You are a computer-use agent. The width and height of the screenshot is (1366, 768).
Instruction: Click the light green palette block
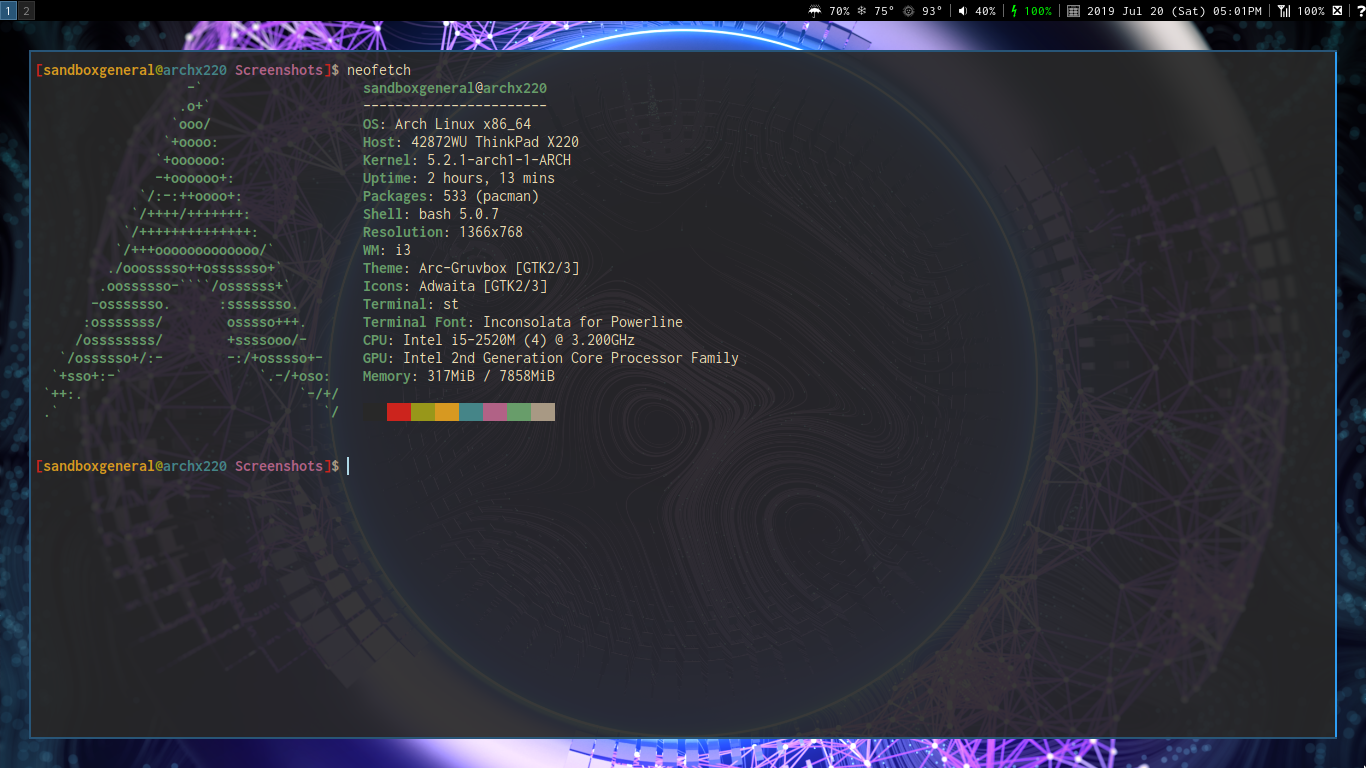click(519, 412)
